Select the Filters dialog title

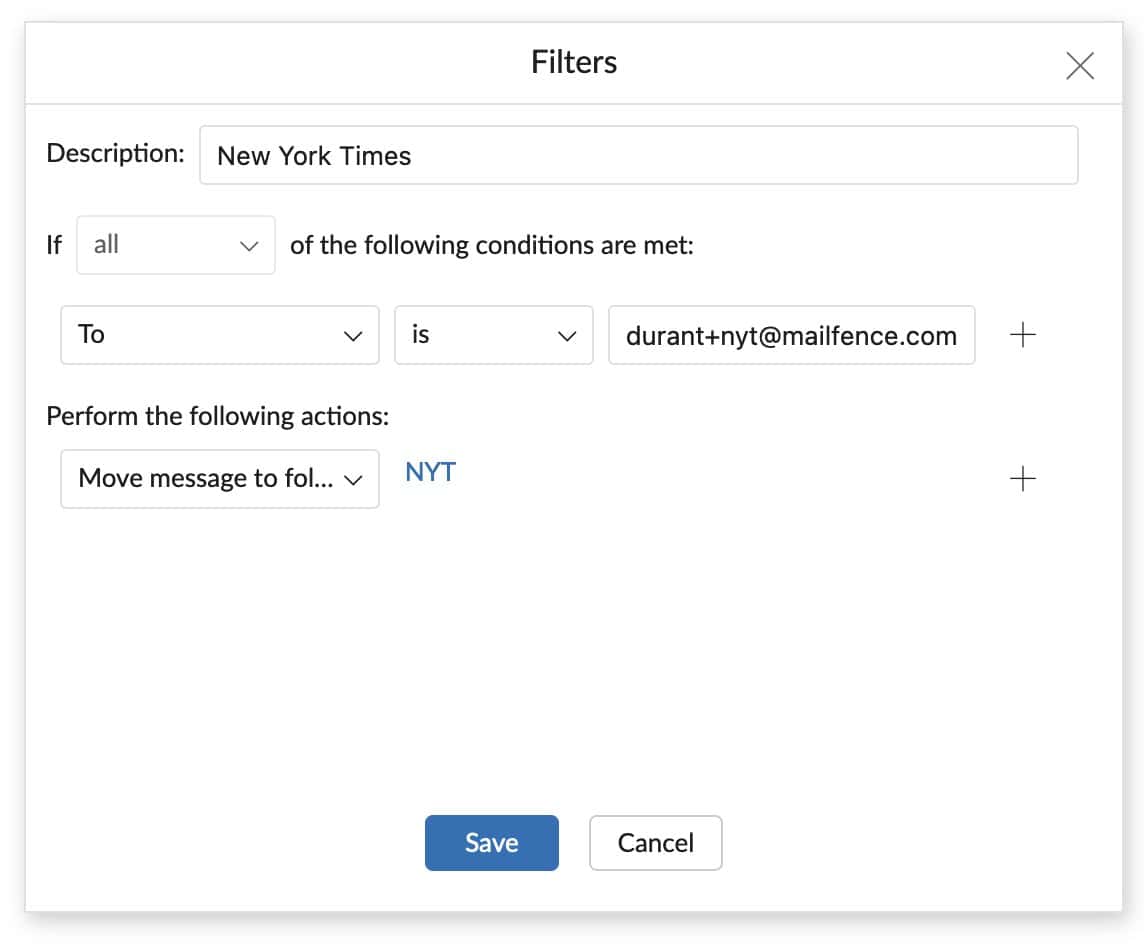point(574,62)
